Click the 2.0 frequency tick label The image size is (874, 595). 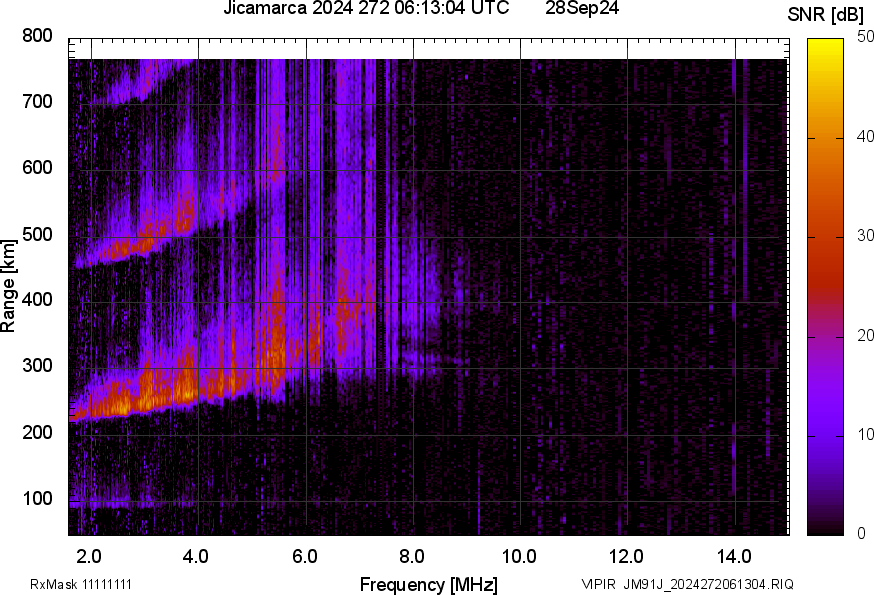pyautogui.click(x=90, y=555)
